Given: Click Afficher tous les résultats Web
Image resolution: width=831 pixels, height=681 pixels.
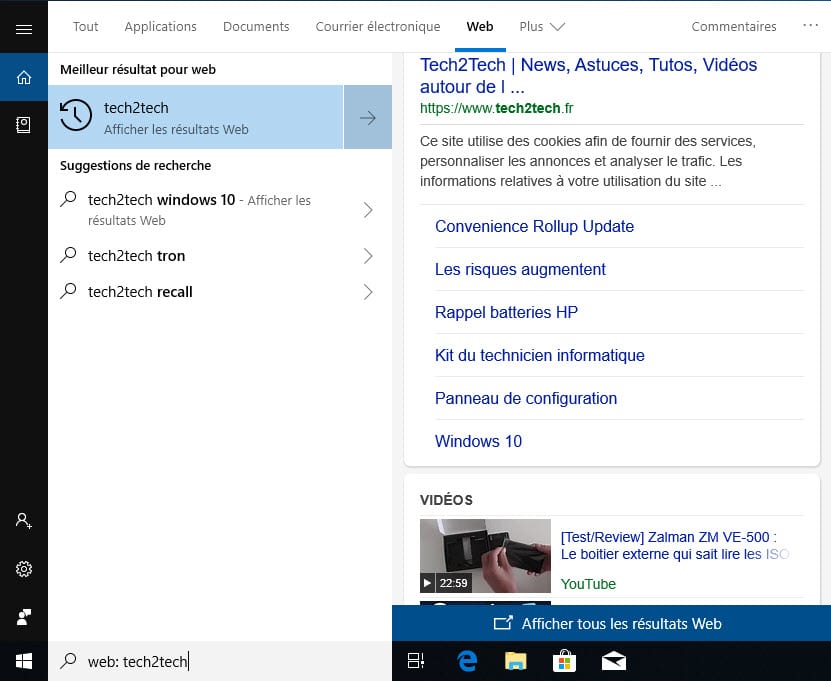Looking at the screenshot, I should [610, 623].
